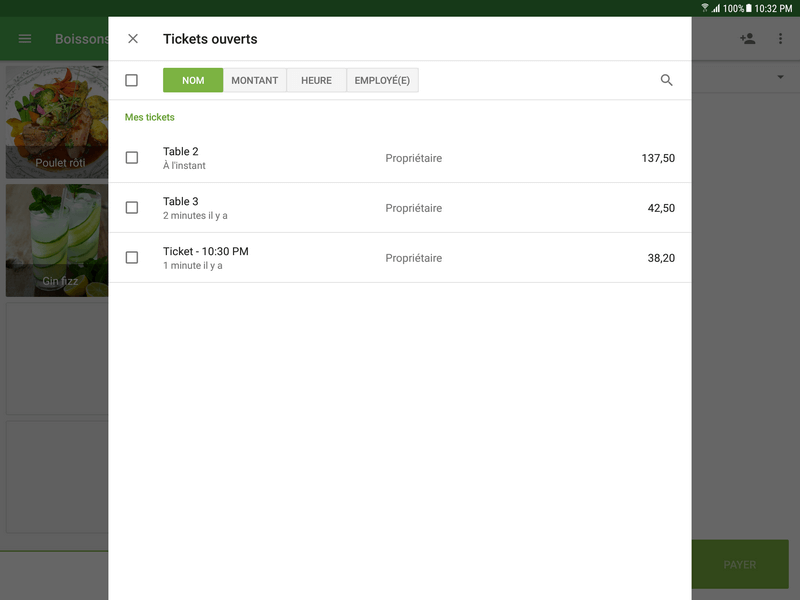Viewport: 800px width, 600px height.
Task: Open the navigation hamburger menu
Action: (x=24, y=38)
